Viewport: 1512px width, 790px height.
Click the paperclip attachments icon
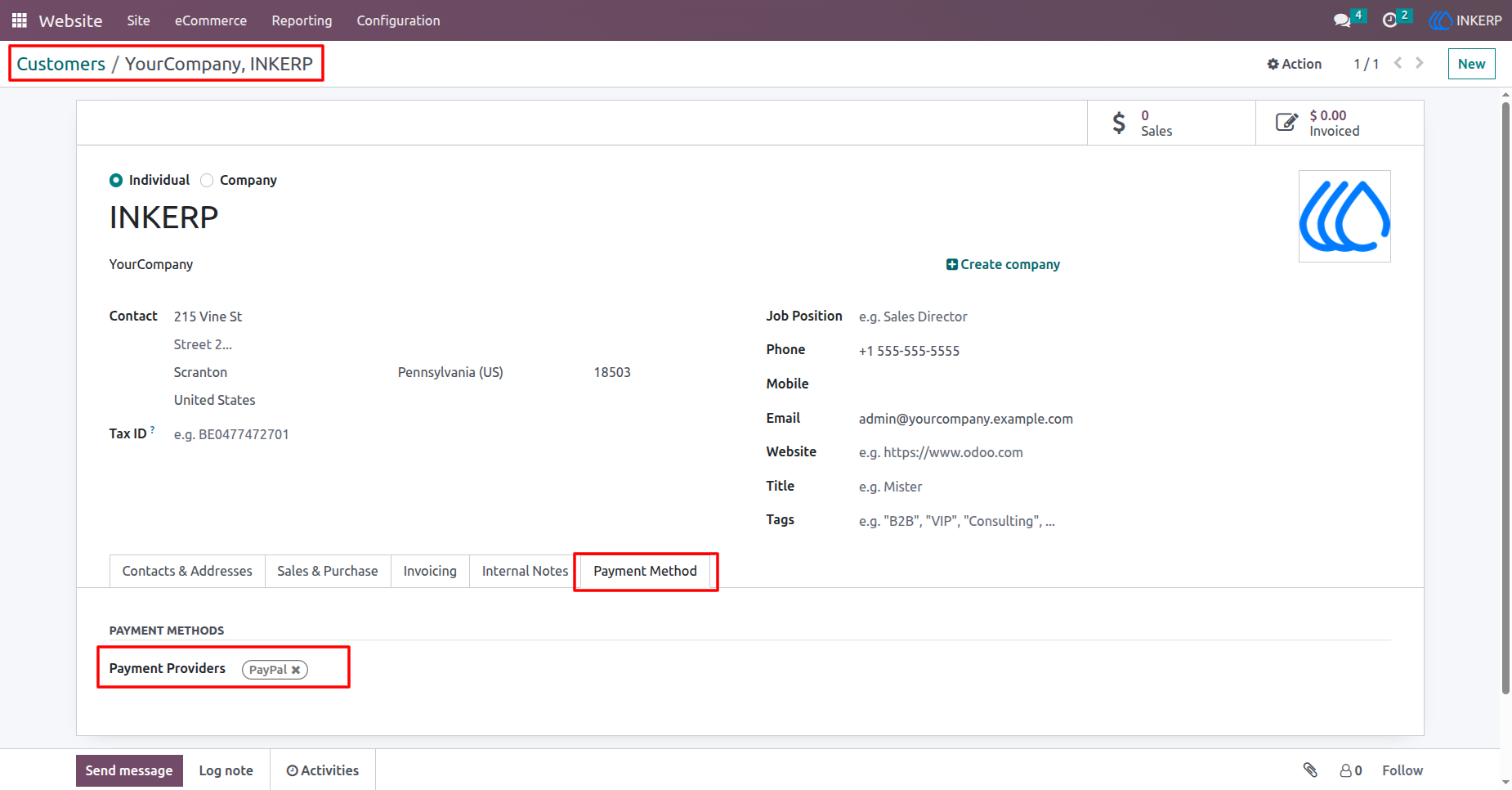1310,770
